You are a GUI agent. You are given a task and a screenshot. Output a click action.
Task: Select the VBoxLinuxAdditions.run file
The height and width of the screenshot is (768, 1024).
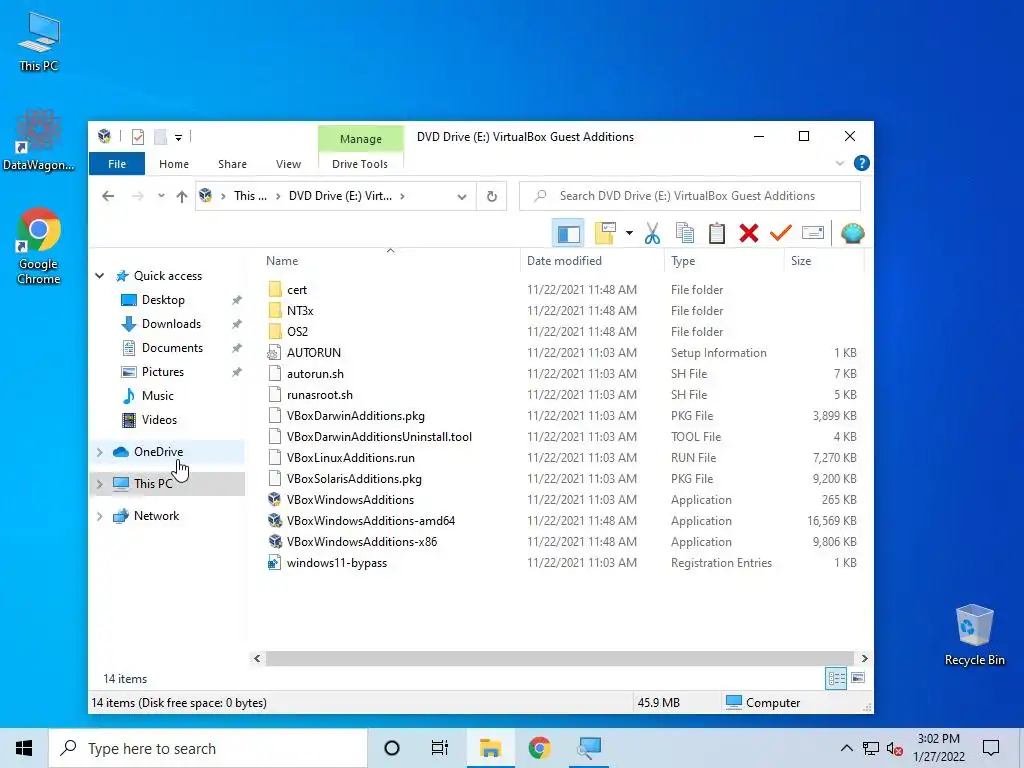pyautogui.click(x=351, y=458)
